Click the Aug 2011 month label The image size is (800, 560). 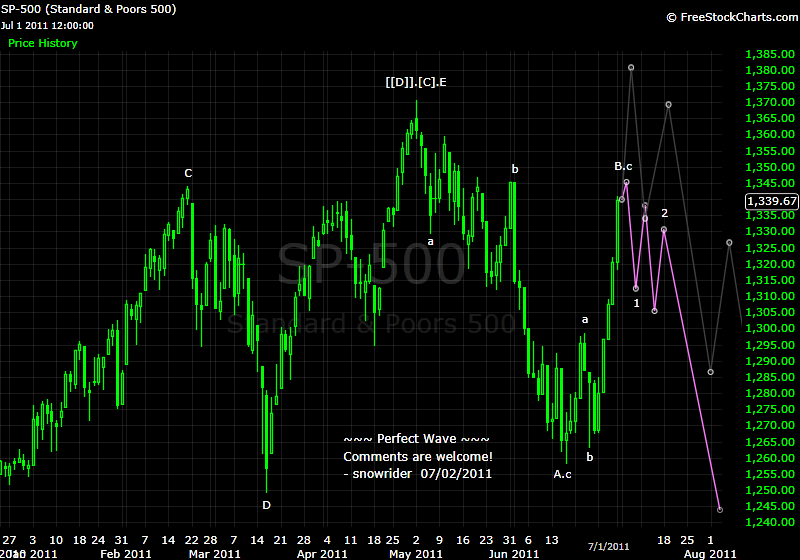(710, 554)
